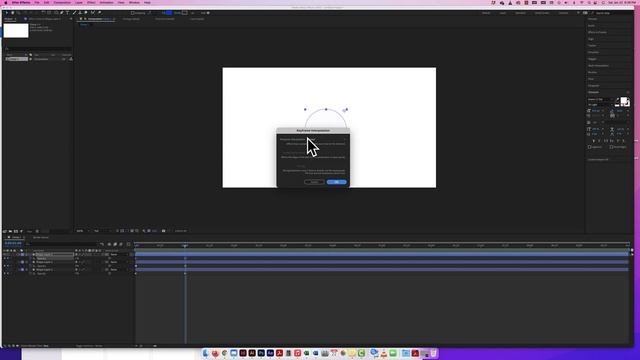Open the Composition menu

(x=62, y=2)
